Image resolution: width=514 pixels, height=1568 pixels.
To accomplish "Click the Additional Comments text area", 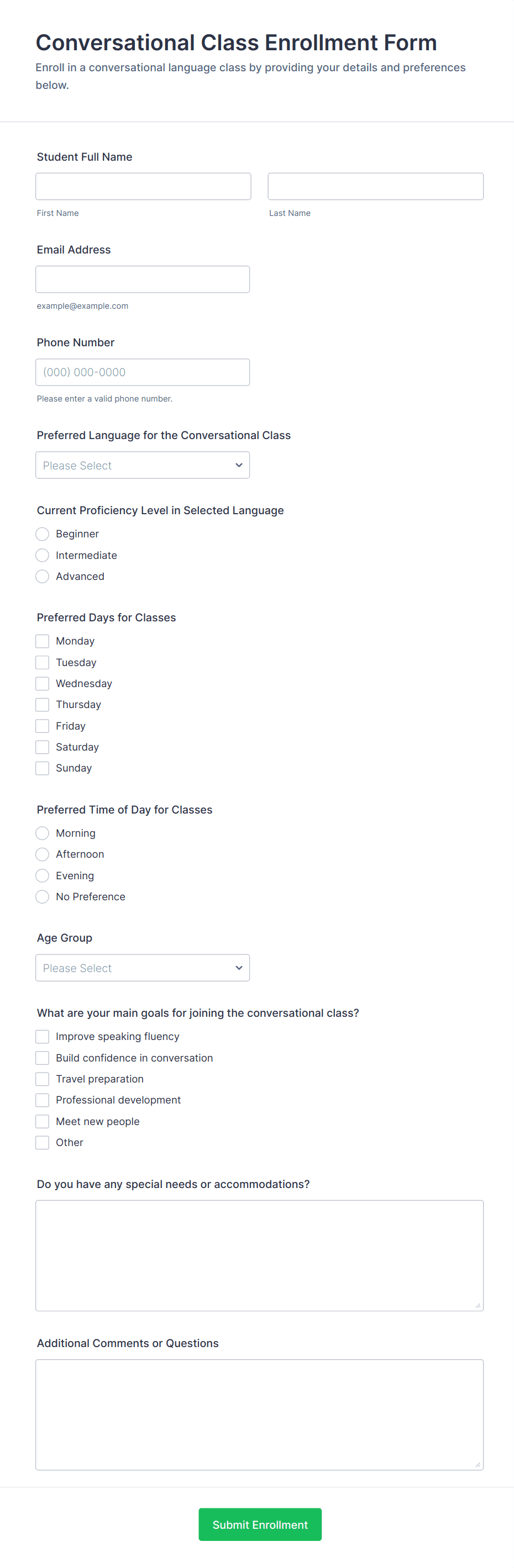I will coord(259,1414).
